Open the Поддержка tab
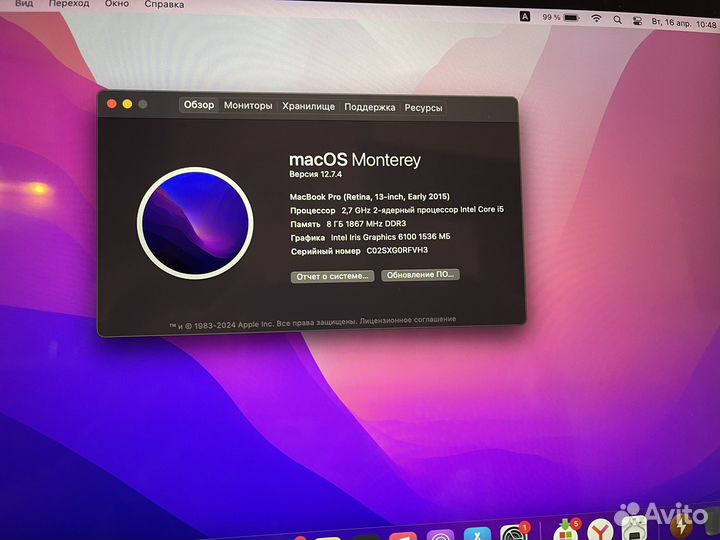The image size is (720, 540). [370, 107]
